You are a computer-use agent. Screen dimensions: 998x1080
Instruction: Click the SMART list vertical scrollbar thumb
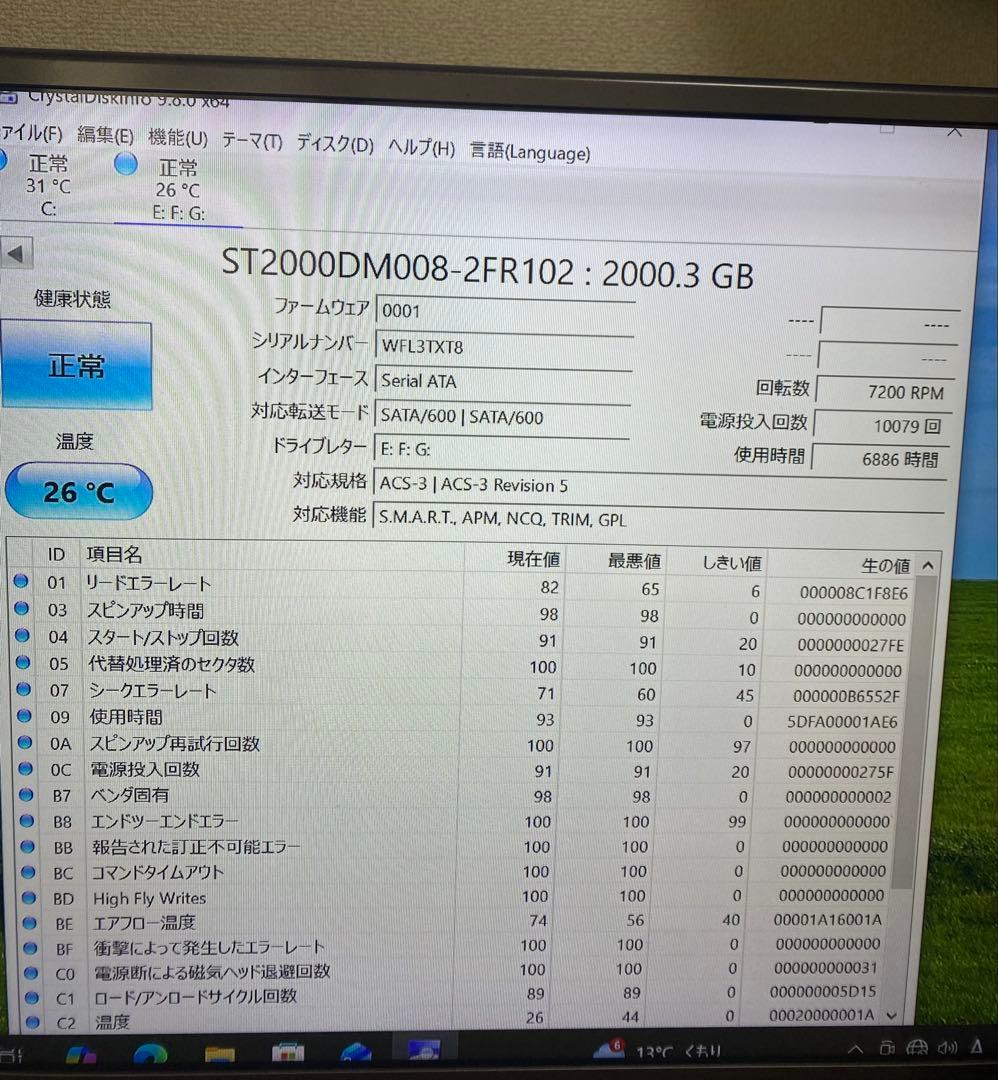(x=913, y=734)
